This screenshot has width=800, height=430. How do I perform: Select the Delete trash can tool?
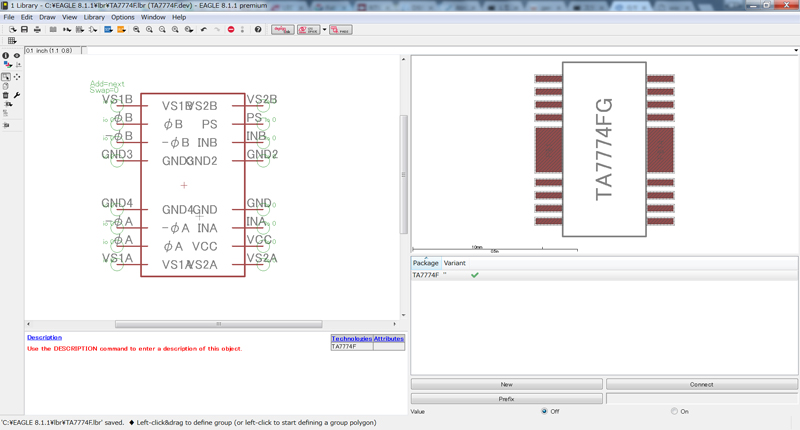(x=6, y=95)
